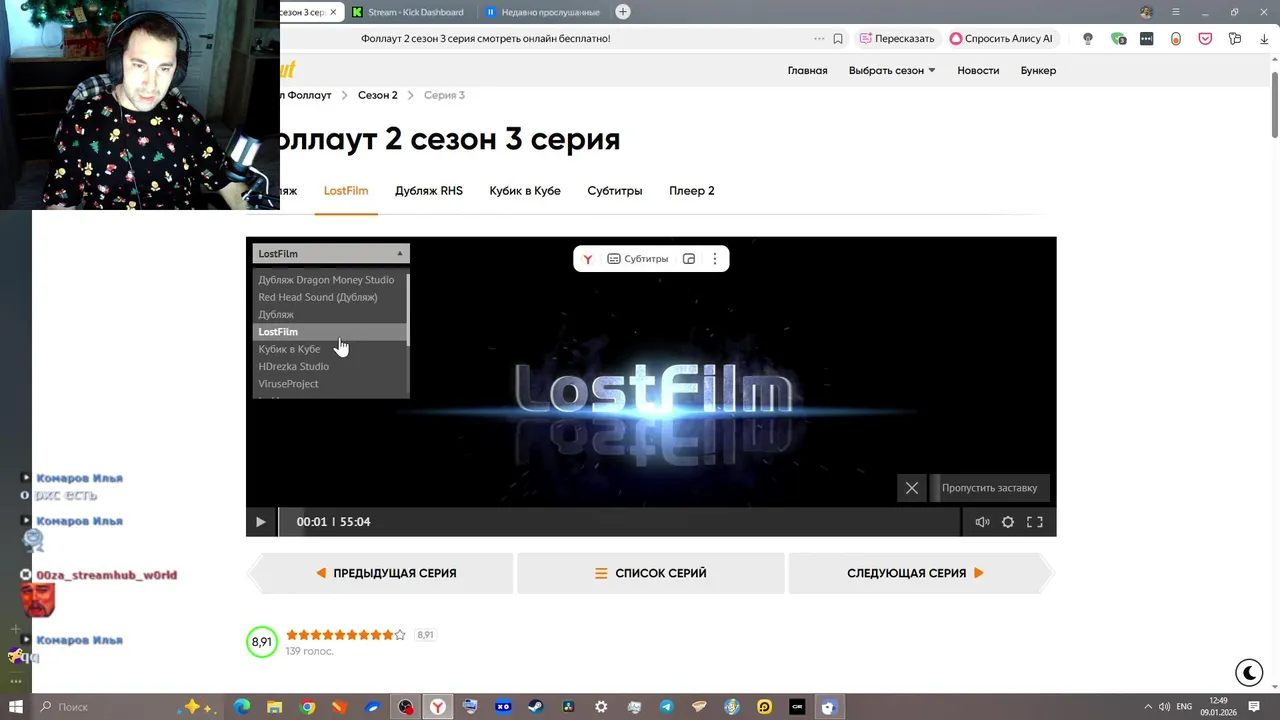Image resolution: width=1280 pixels, height=720 pixels.
Task: Open three-dot menu of the video overlay
Action: coord(714,259)
